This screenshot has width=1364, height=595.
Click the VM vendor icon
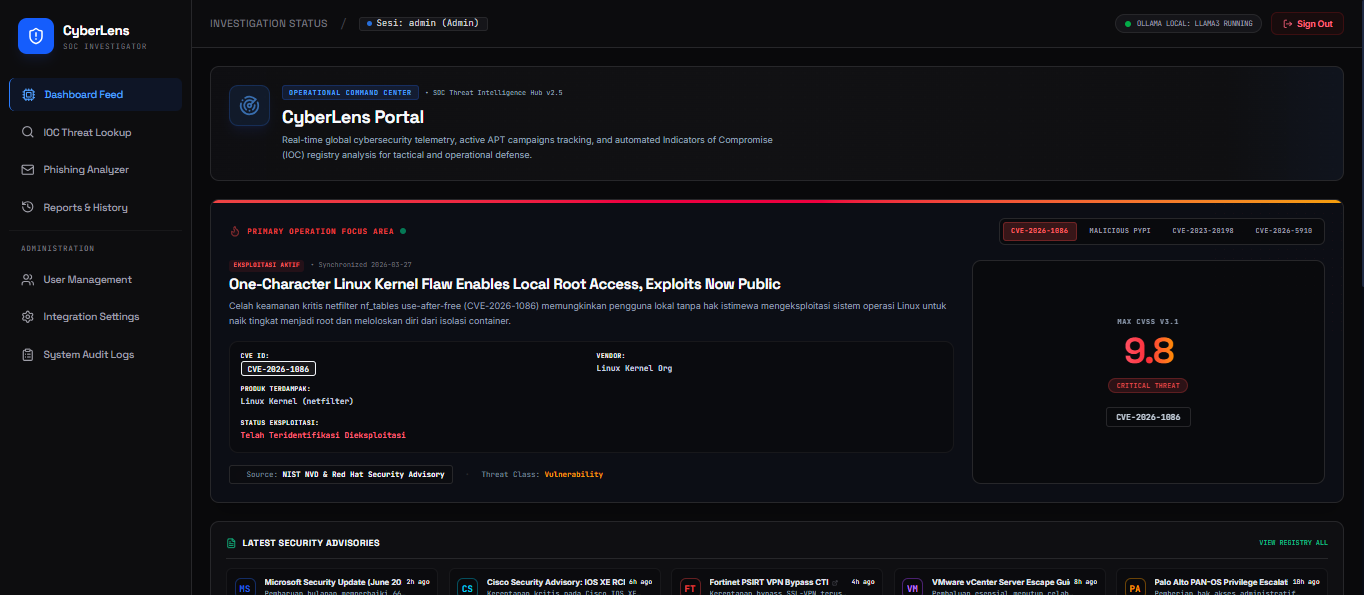(x=913, y=588)
